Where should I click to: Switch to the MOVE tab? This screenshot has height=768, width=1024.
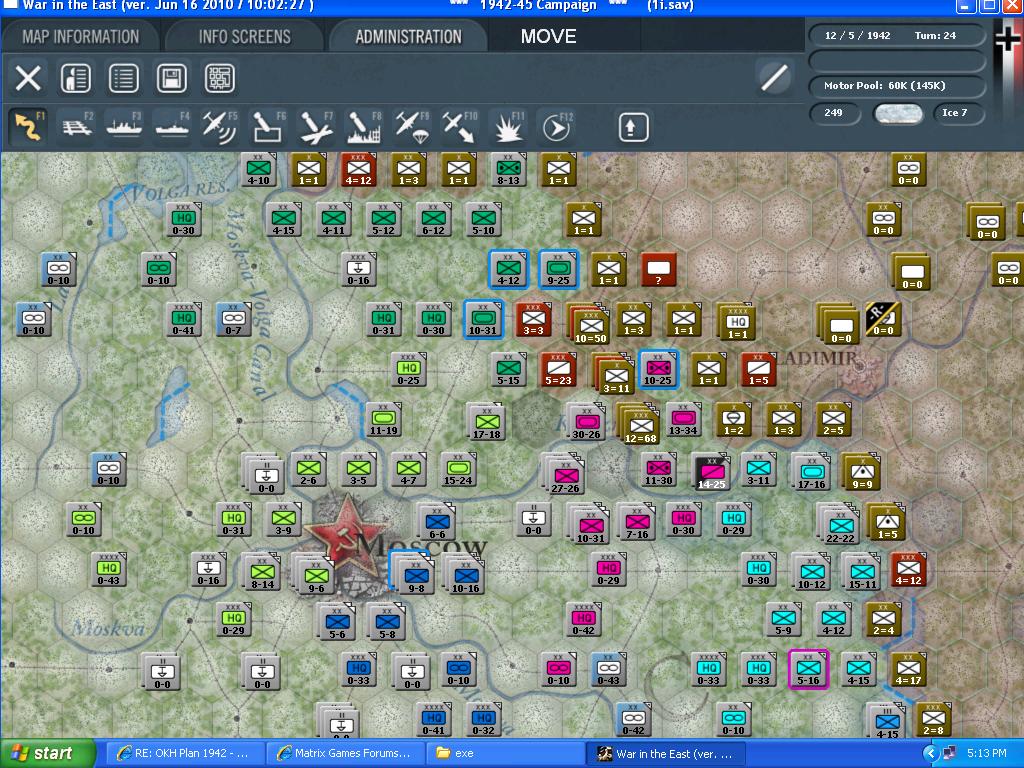pos(549,36)
